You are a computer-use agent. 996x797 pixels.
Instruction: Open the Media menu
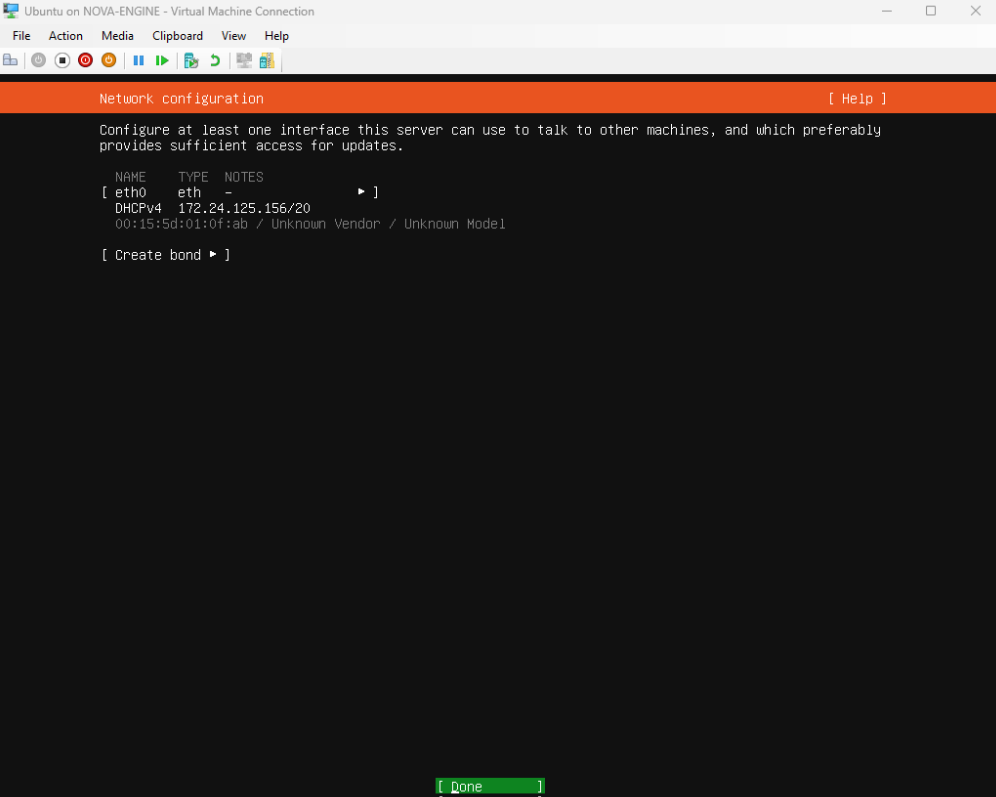pos(117,36)
